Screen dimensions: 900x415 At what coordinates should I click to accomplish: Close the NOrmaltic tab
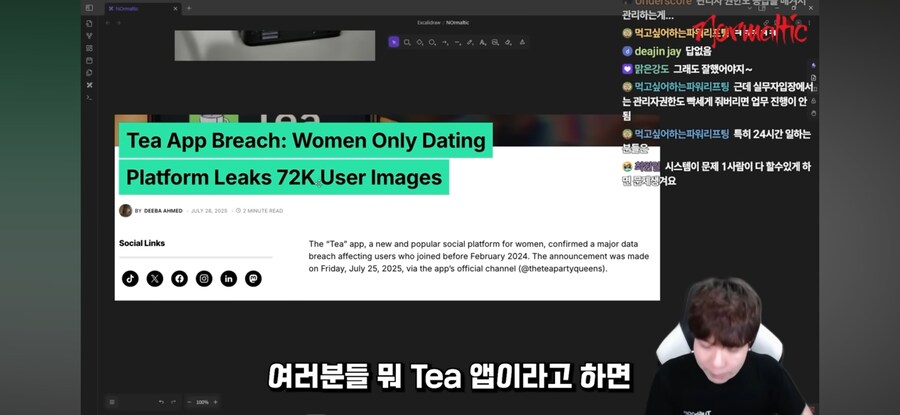pyautogui.click(x=175, y=9)
